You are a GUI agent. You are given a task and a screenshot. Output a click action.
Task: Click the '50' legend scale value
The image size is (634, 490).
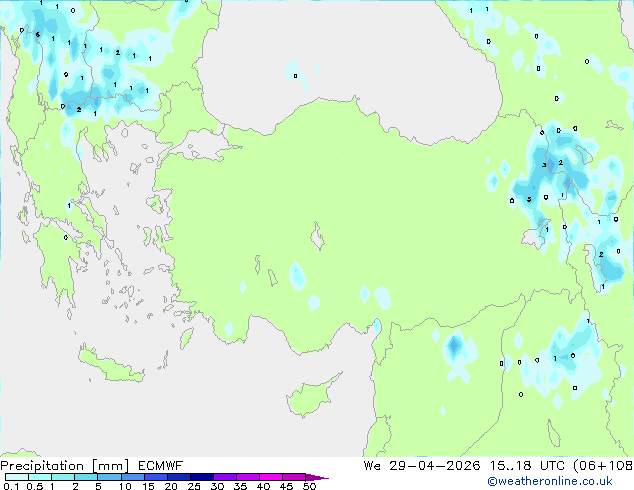(x=309, y=486)
